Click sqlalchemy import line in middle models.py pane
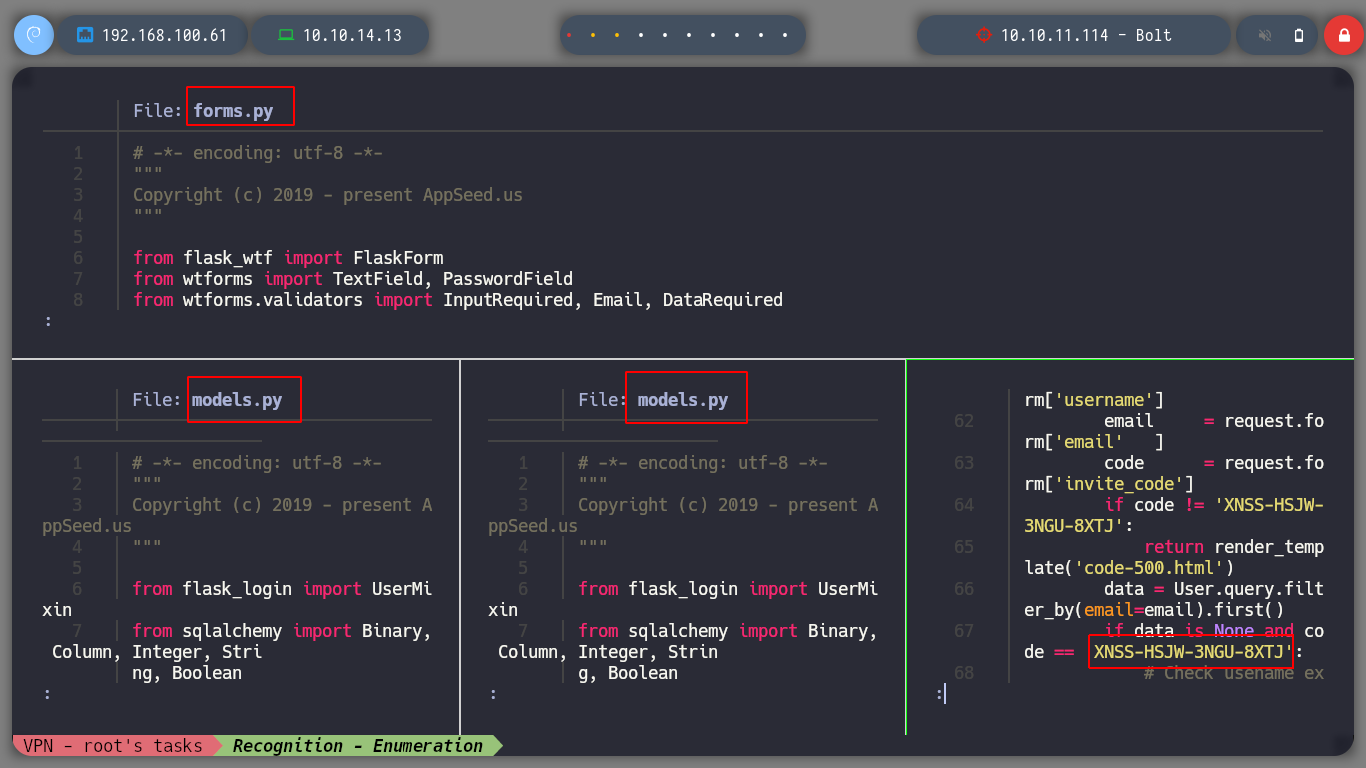This screenshot has width=1366, height=768. pos(728,631)
